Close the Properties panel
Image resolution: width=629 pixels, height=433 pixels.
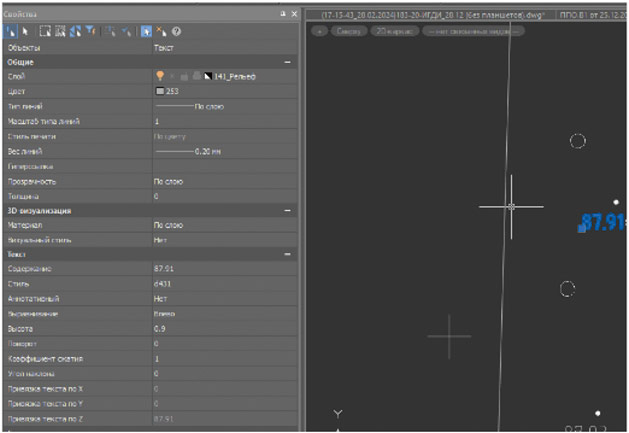[294, 14]
